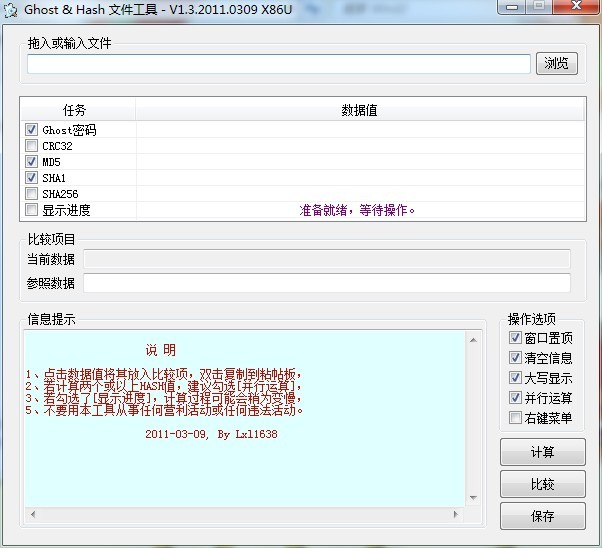Uncheck the MD5 task checkbox
This screenshot has height=548, width=602.
(x=32, y=162)
